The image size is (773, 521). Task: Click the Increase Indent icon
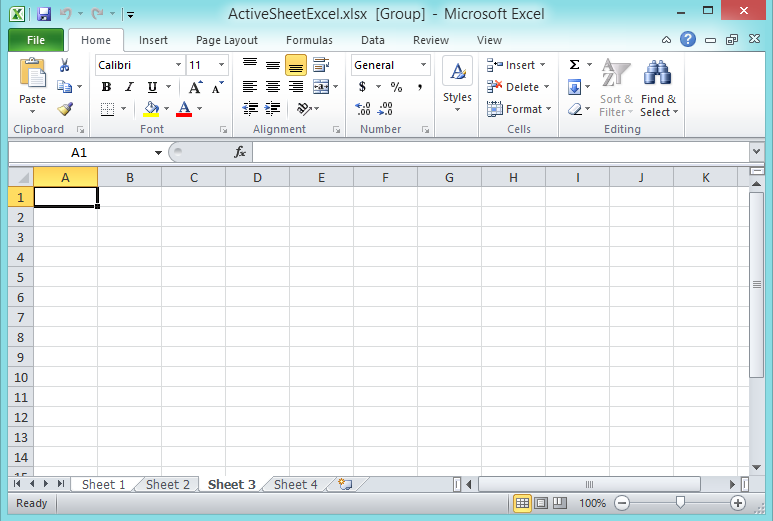coord(272,108)
